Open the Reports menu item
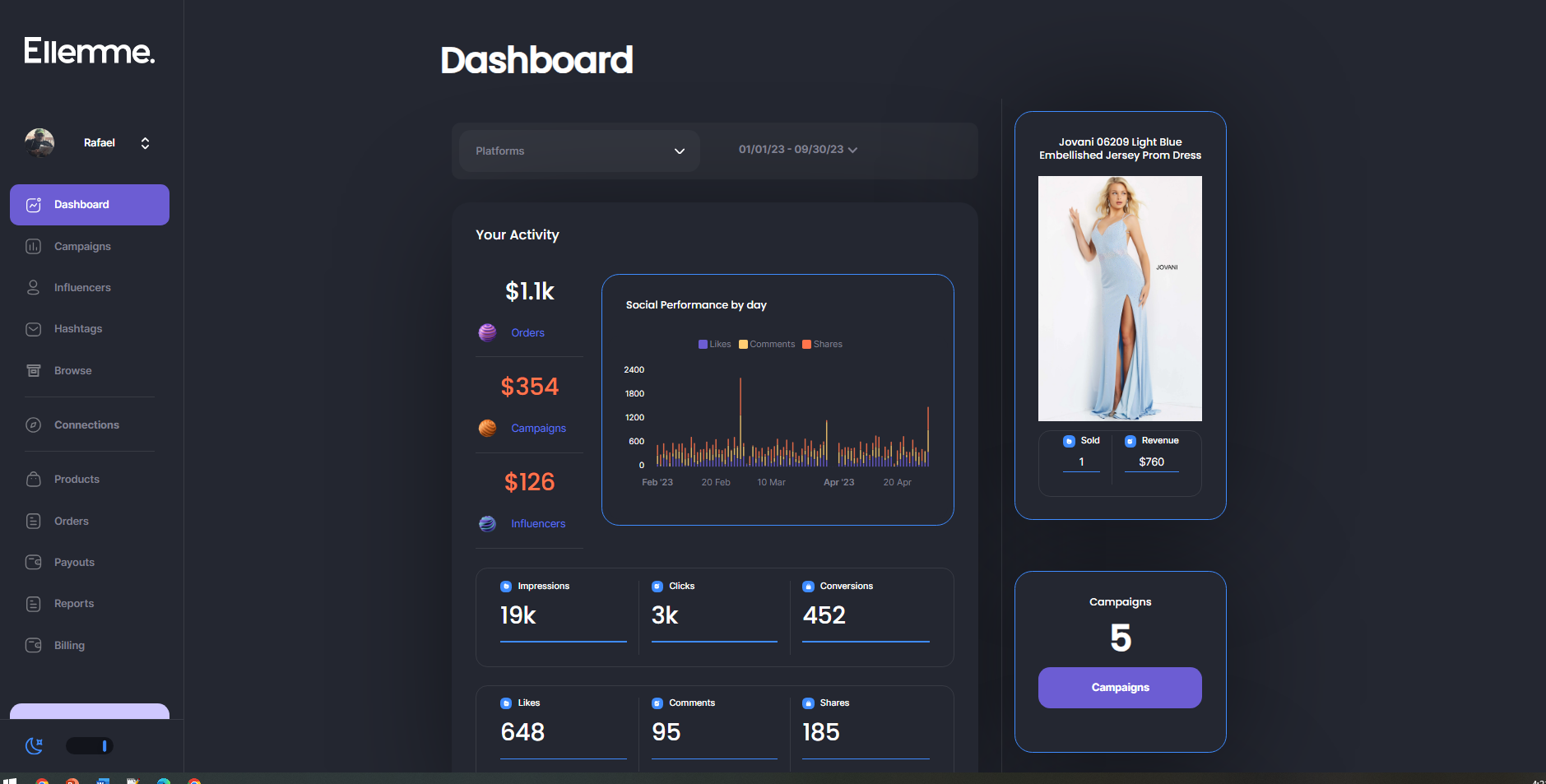Screen dimensions: 1546x784 point(73,604)
